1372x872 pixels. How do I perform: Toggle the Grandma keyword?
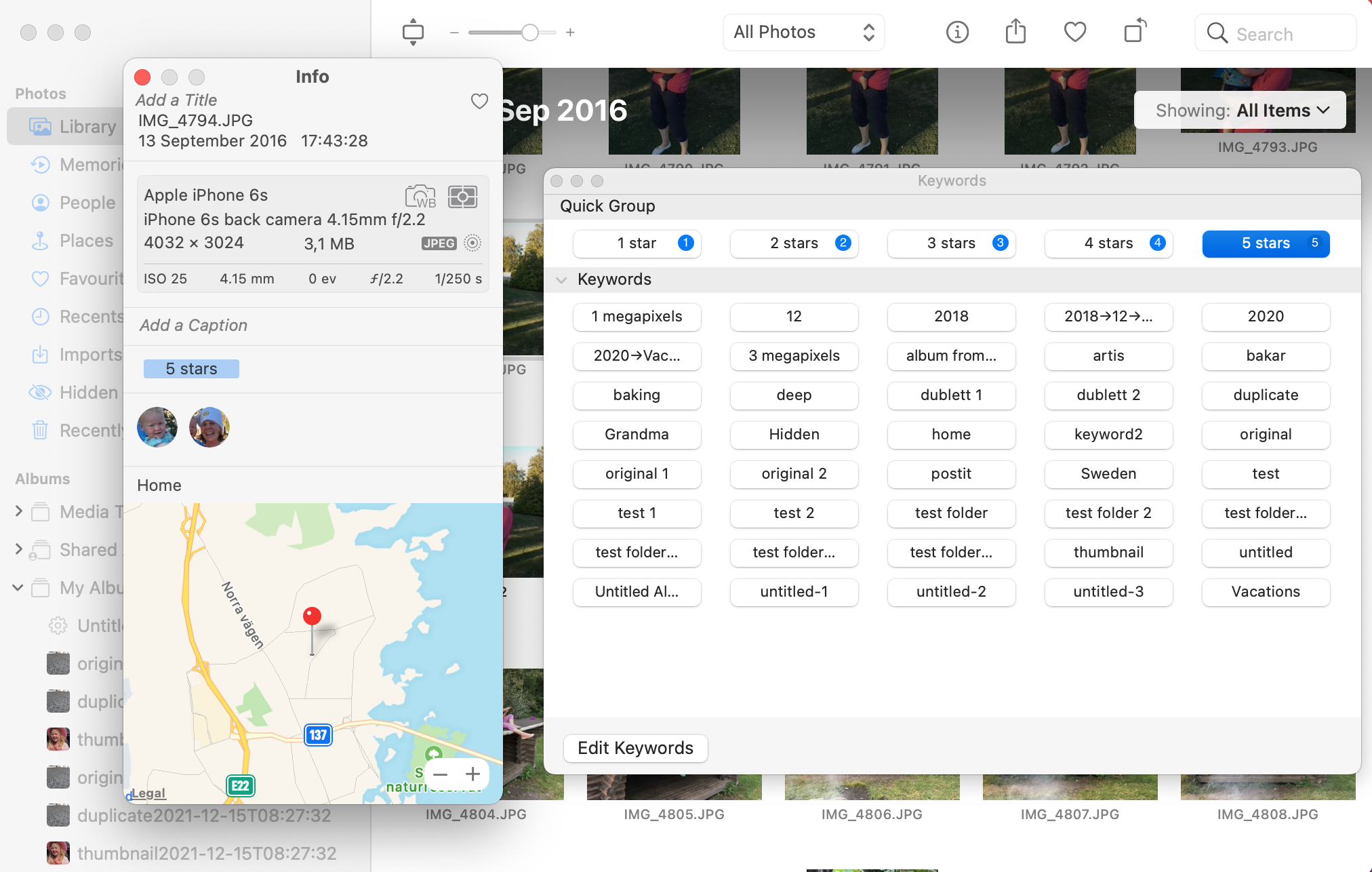637,435
